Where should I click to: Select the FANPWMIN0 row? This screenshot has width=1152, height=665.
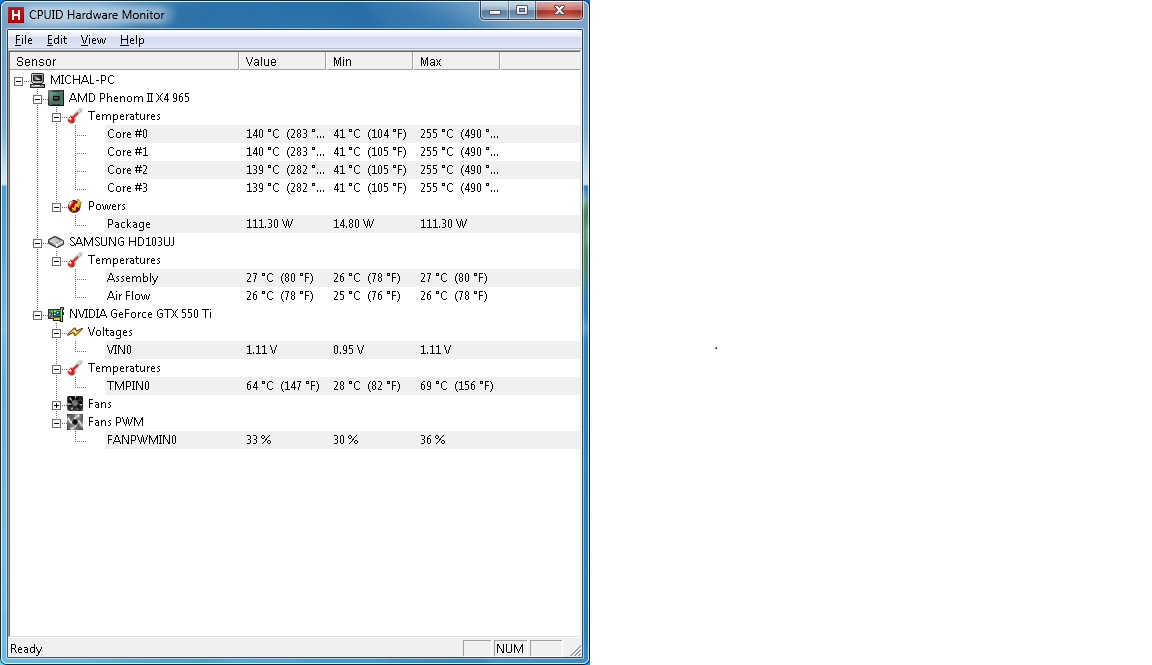[342, 440]
